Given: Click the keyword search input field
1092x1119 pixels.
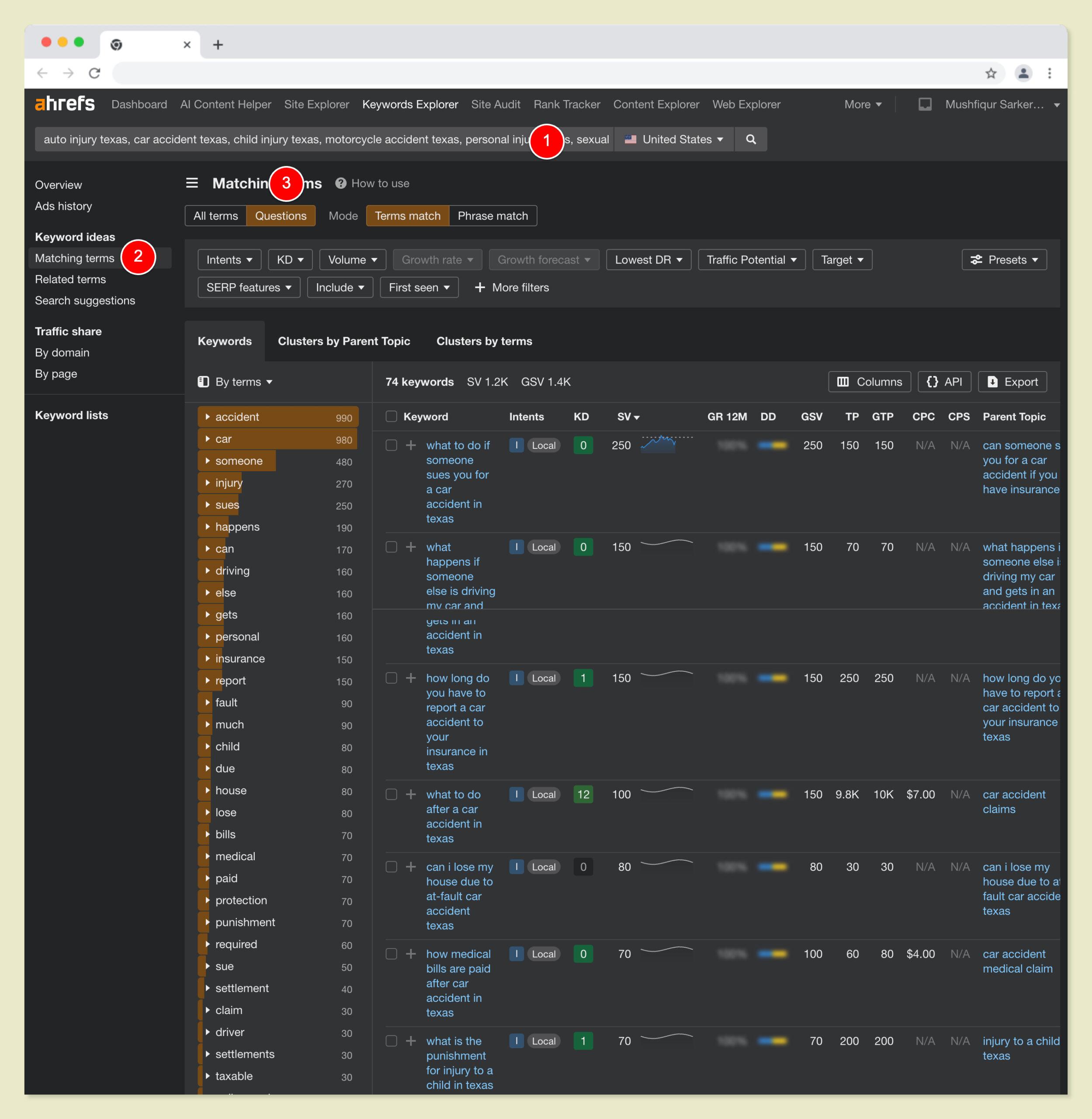Looking at the screenshot, I should (x=287, y=139).
